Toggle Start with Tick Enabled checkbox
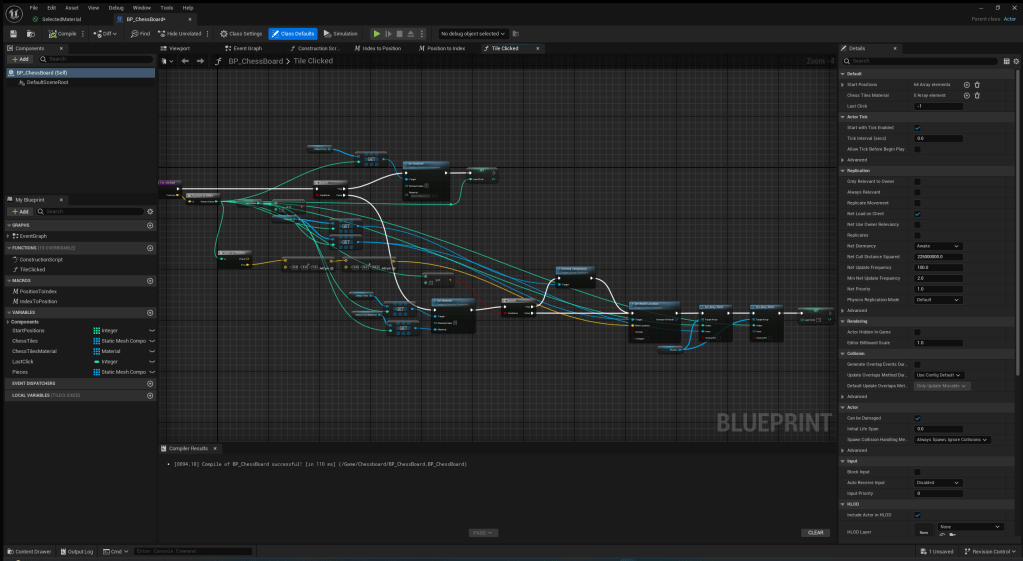Viewport: 1023px width, 561px height. (x=917, y=127)
